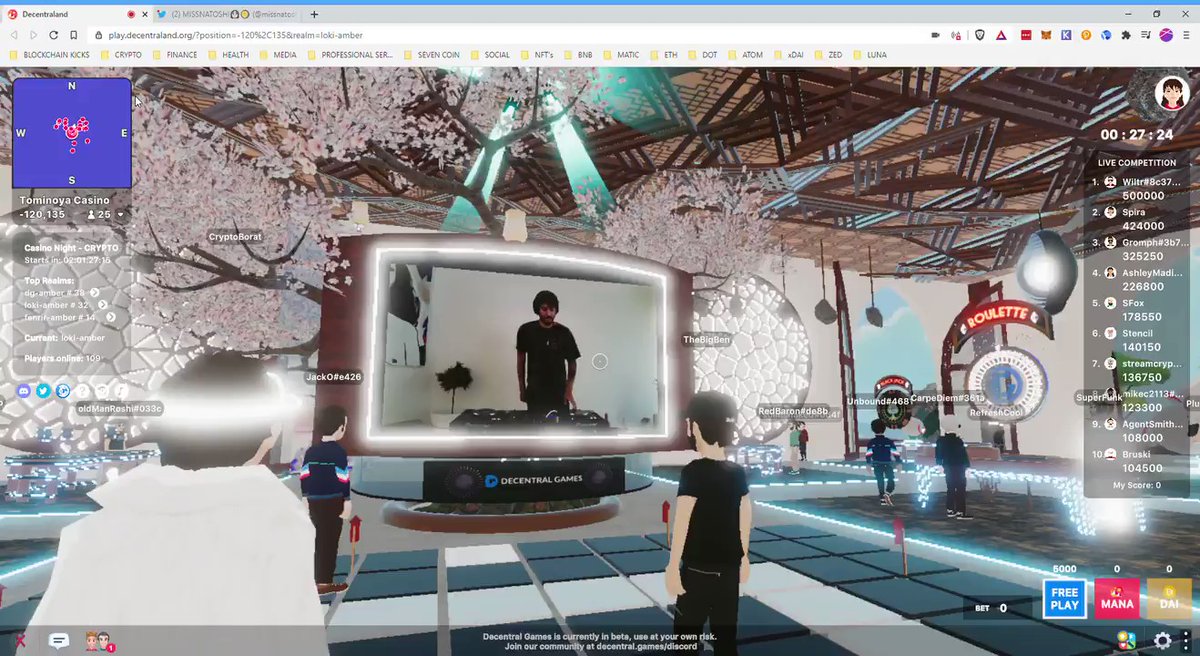The image size is (1200, 656).
Task: Open the Twitter link icon
Action: [43, 391]
